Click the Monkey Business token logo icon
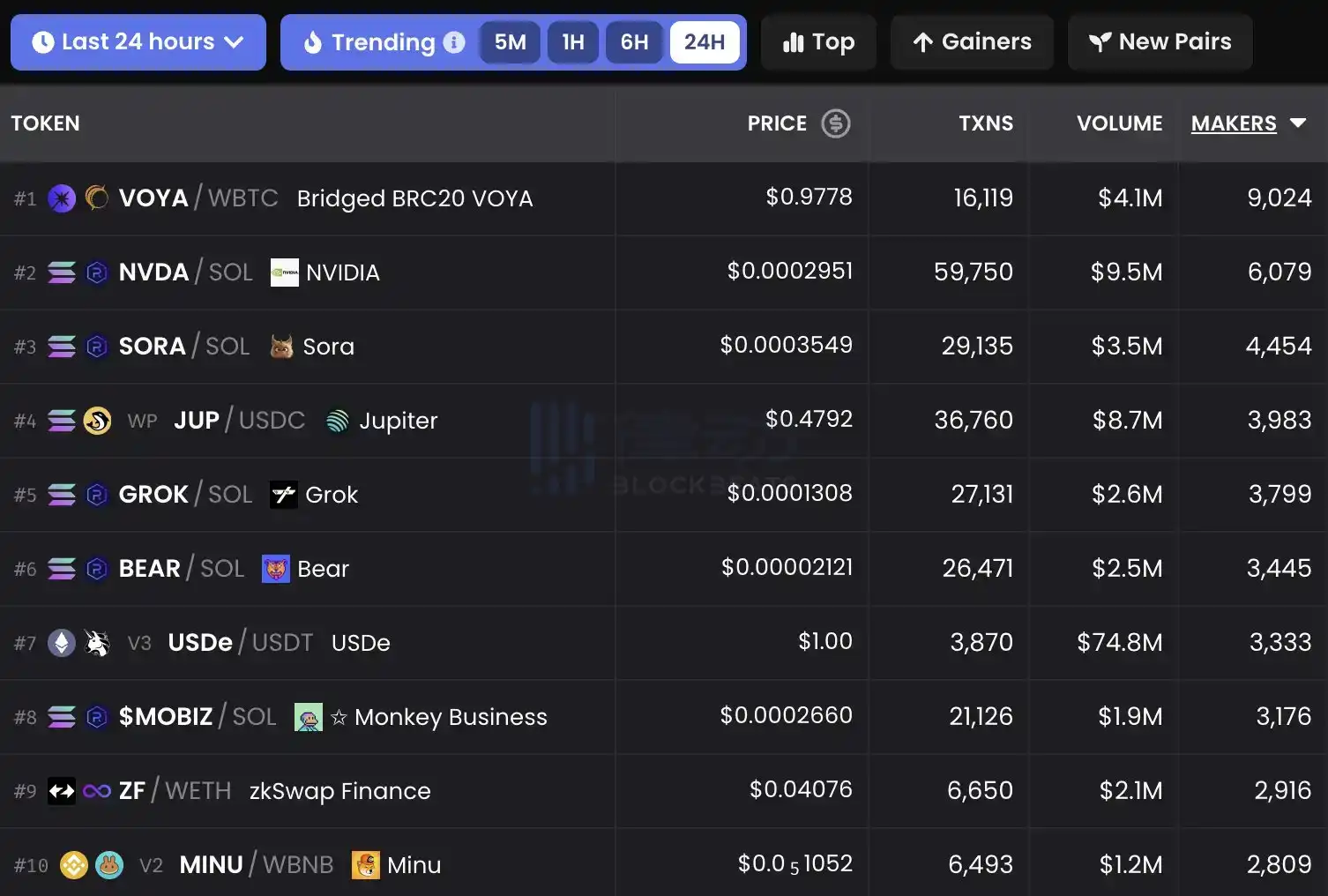Viewport: 1328px width, 896px height. coord(308,717)
